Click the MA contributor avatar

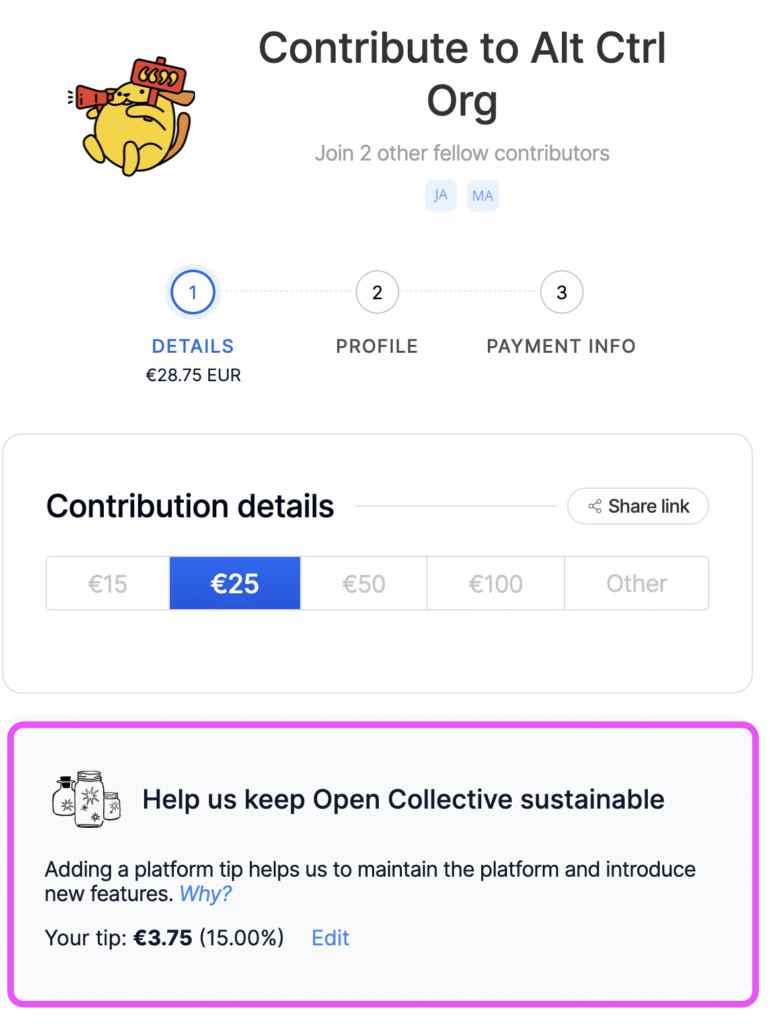click(x=483, y=195)
